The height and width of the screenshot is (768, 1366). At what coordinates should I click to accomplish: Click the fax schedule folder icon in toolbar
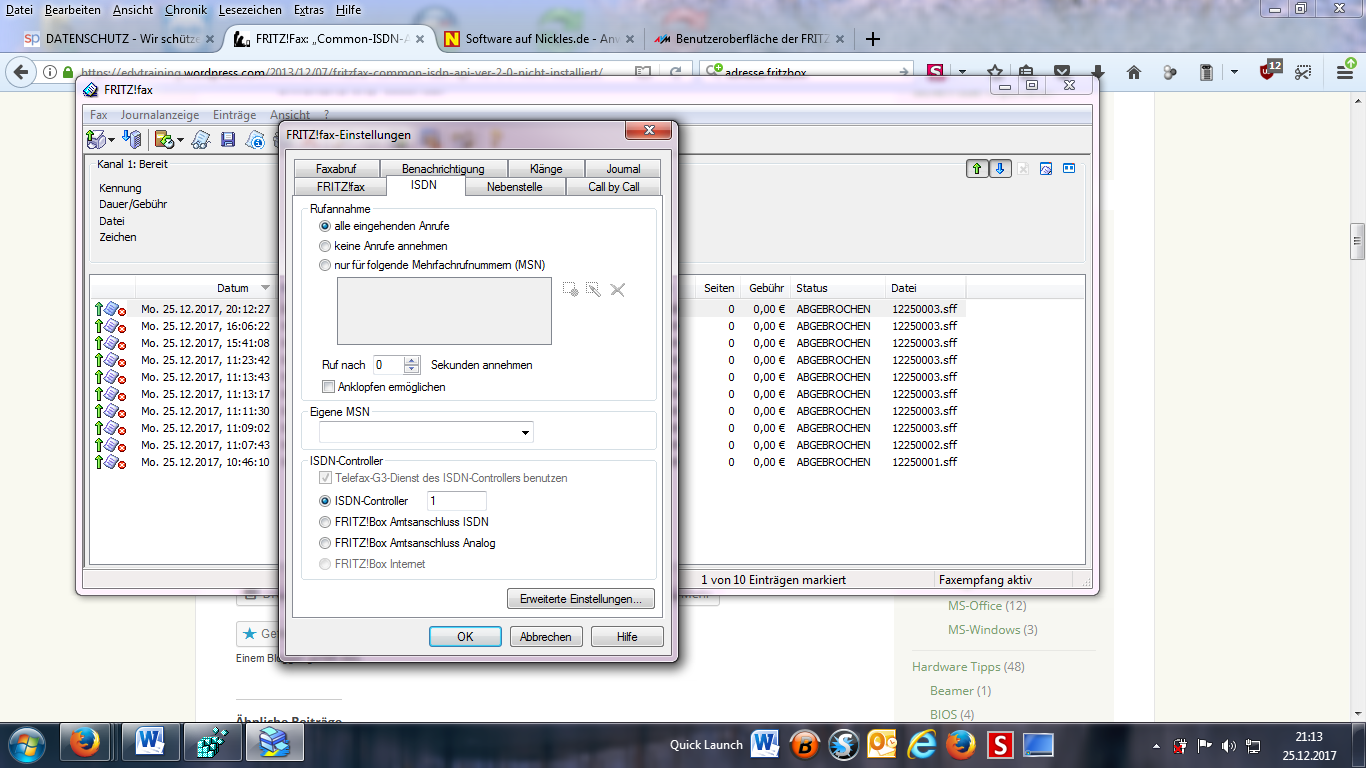coord(164,139)
